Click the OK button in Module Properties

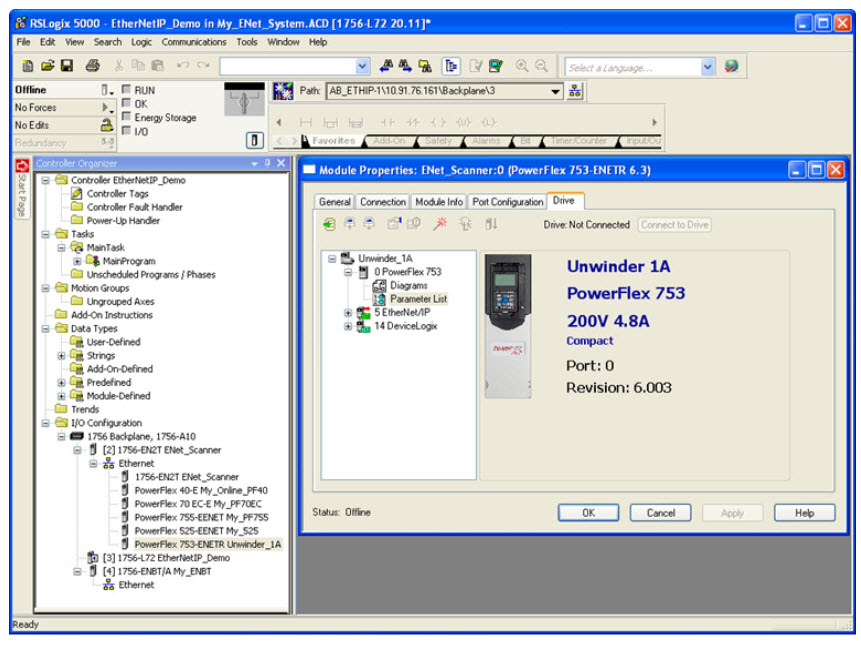pyautogui.click(x=588, y=512)
